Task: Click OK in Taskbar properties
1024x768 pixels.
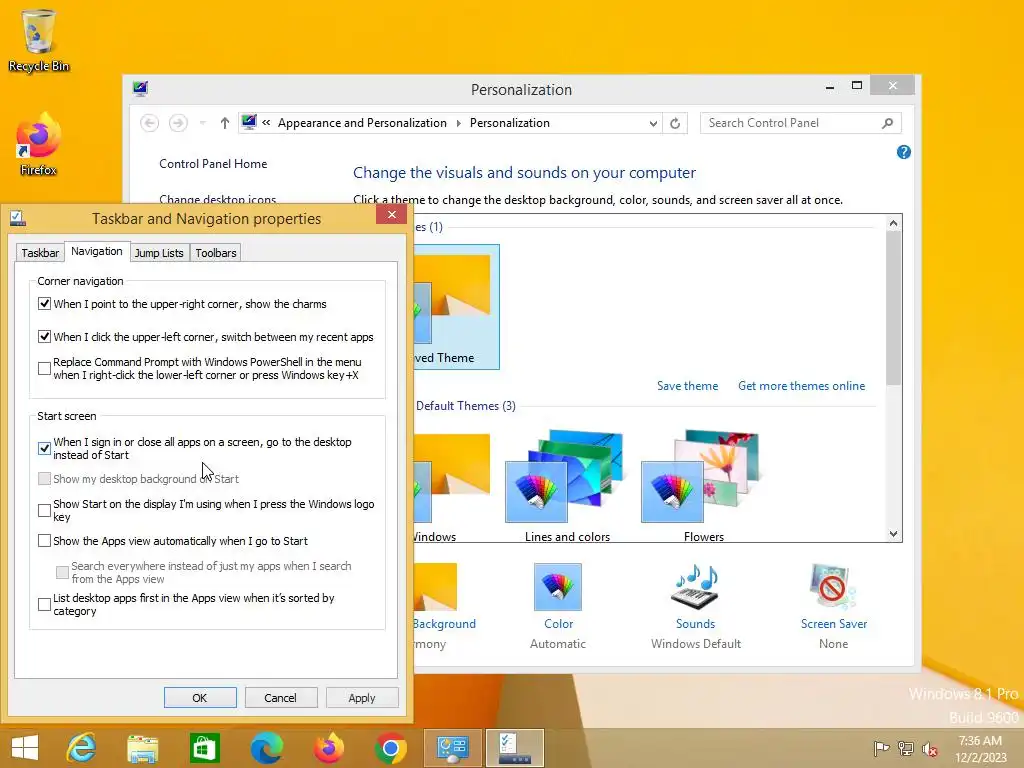Action: (x=200, y=697)
